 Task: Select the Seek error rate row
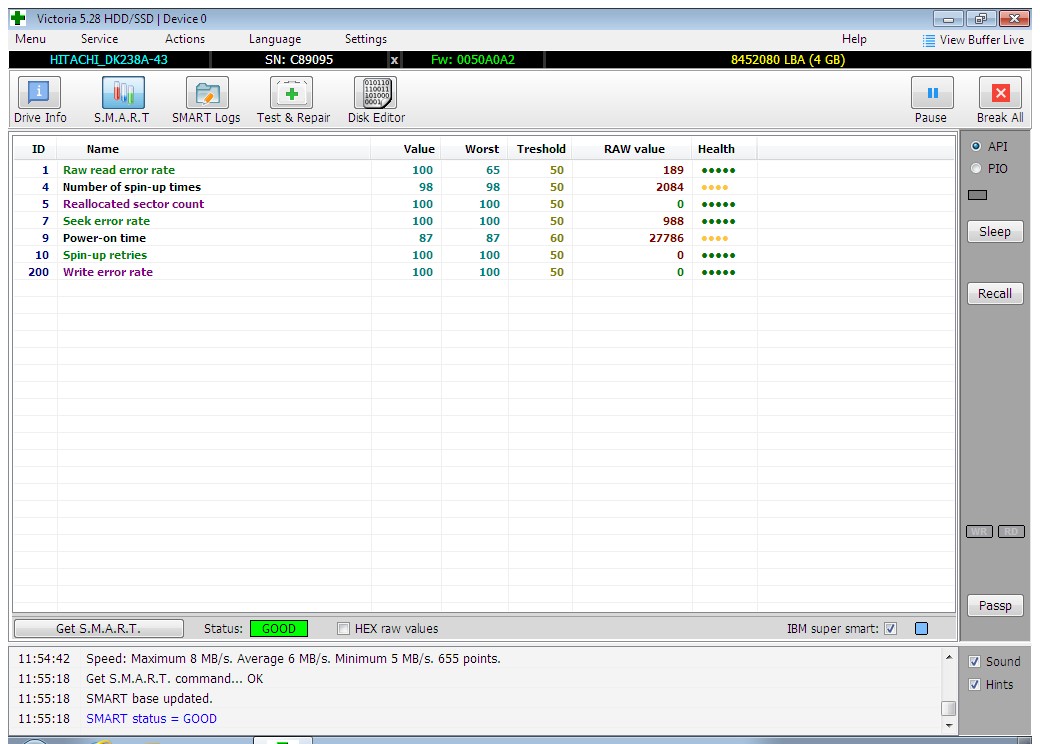pyautogui.click(x=484, y=221)
